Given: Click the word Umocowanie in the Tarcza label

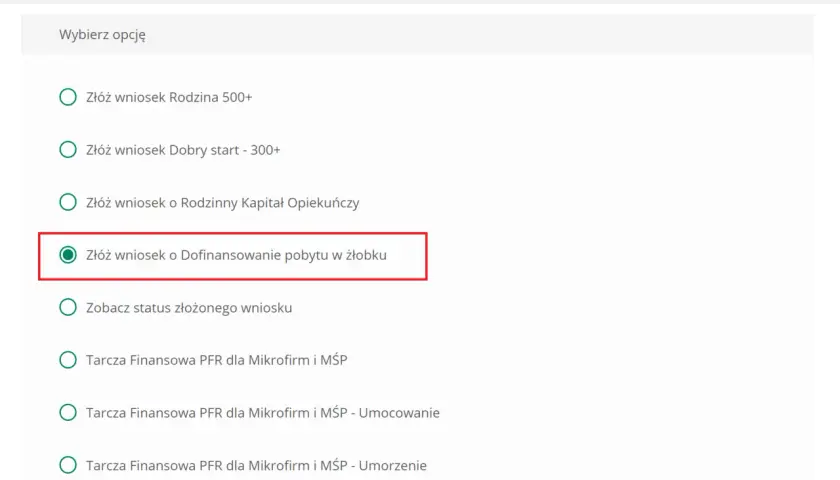Looking at the screenshot, I should click(x=399, y=413).
